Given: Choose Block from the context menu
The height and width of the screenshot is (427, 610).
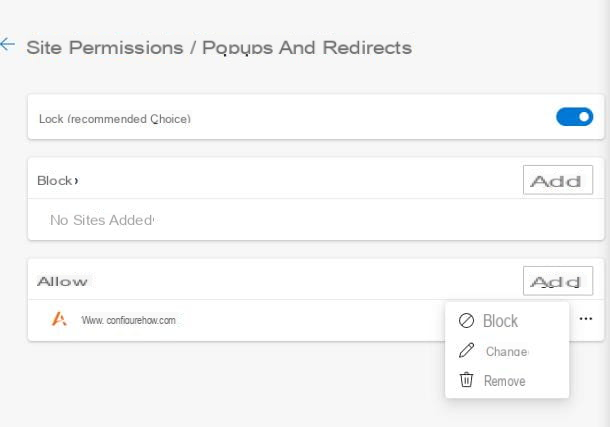Looking at the screenshot, I should pos(500,321).
